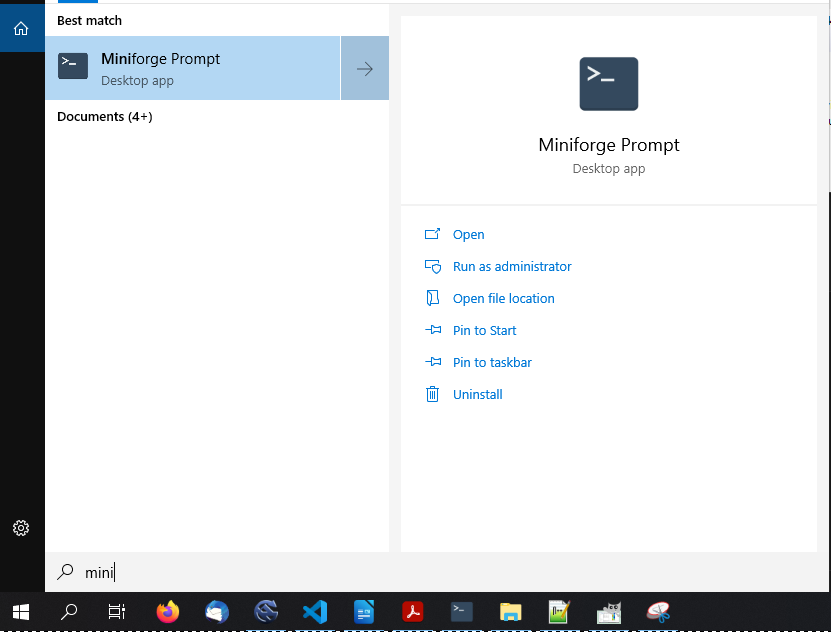Open the Home tab in the search sidebar
This screenshot has width=831, height=632.
click(21, 28)
